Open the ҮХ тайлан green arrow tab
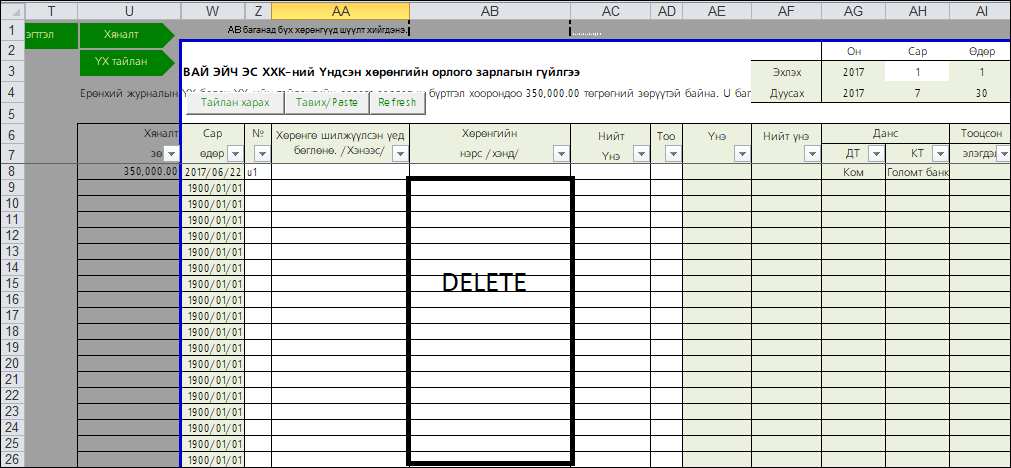 point(130,61)
